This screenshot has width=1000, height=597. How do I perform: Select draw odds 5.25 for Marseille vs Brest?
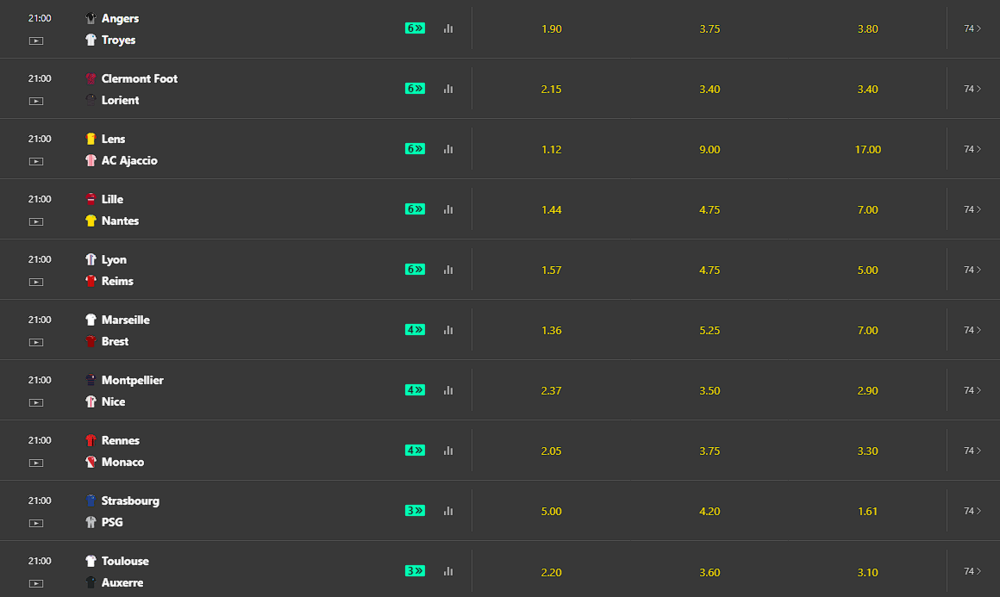tap(710, 330)
